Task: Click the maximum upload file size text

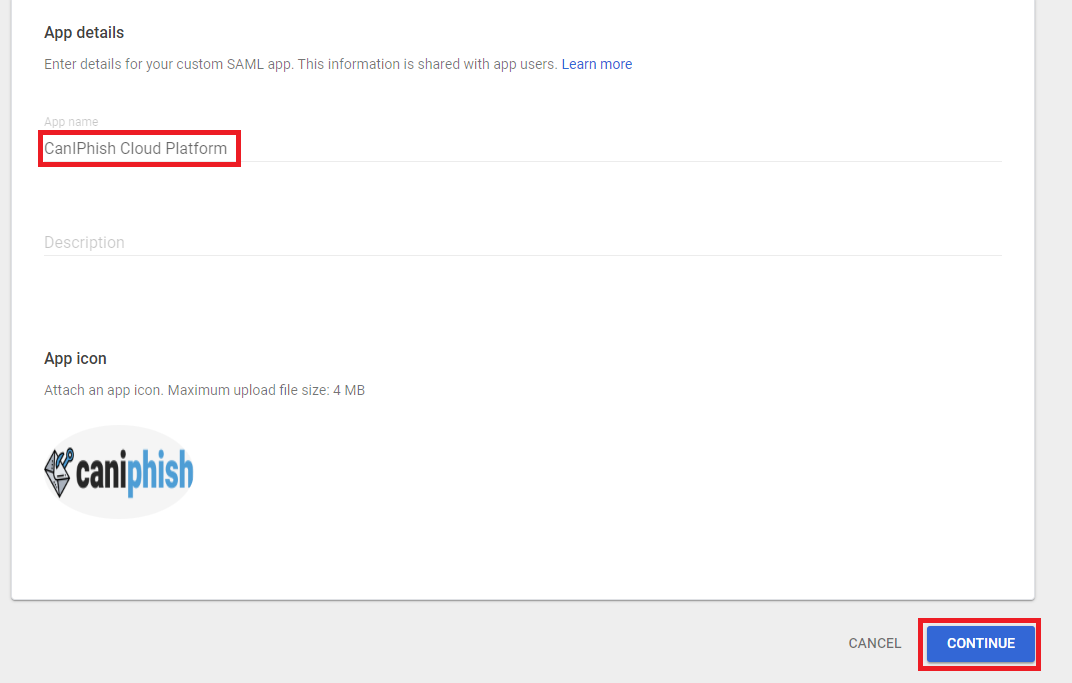Action: point(204,390)
